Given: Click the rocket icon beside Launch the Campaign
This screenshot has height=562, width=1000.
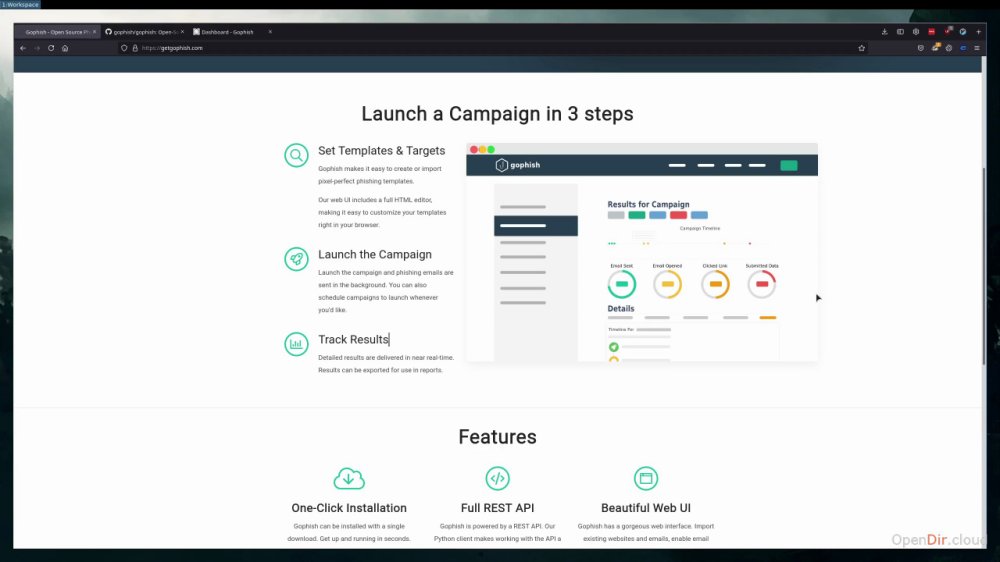Looking at the screenshot, I should click(297, 259).
